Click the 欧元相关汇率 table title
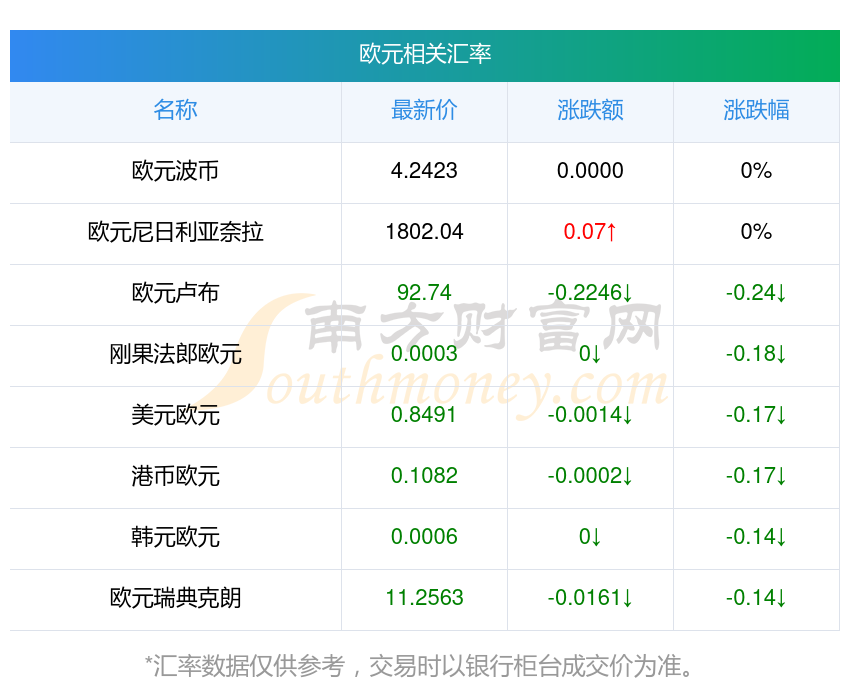The height and width of the screenshot is (698, 850). (x=425, y=54)
